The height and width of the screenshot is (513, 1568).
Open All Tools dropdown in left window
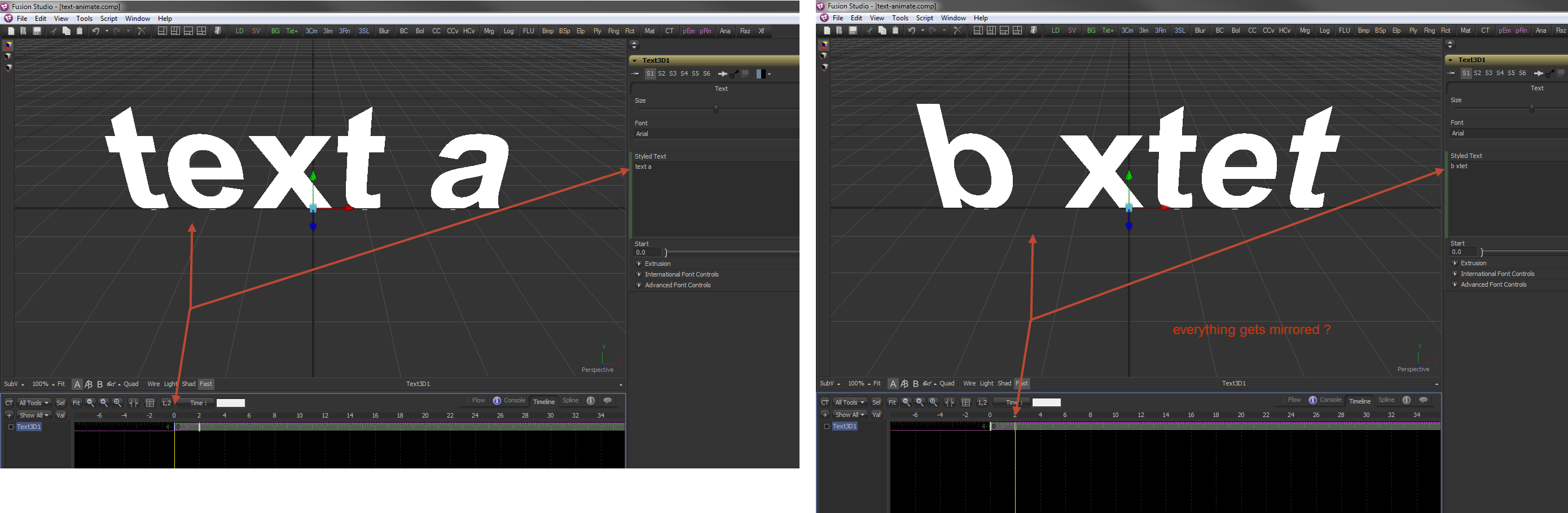[x=33, y=403]
